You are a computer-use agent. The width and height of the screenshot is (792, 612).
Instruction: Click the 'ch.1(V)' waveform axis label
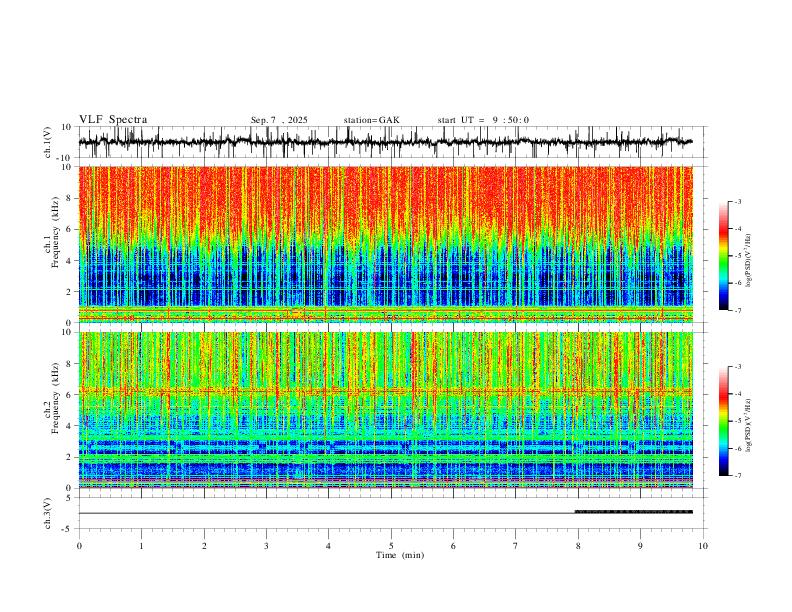[48, 142]
